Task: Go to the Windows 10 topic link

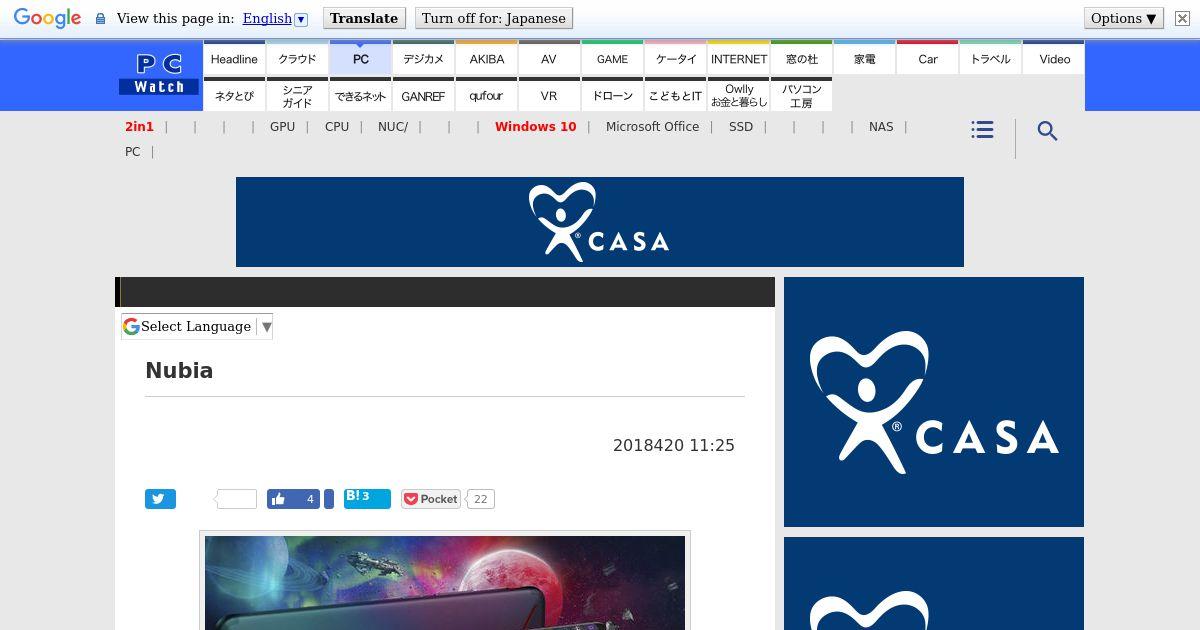Action: 535,127
